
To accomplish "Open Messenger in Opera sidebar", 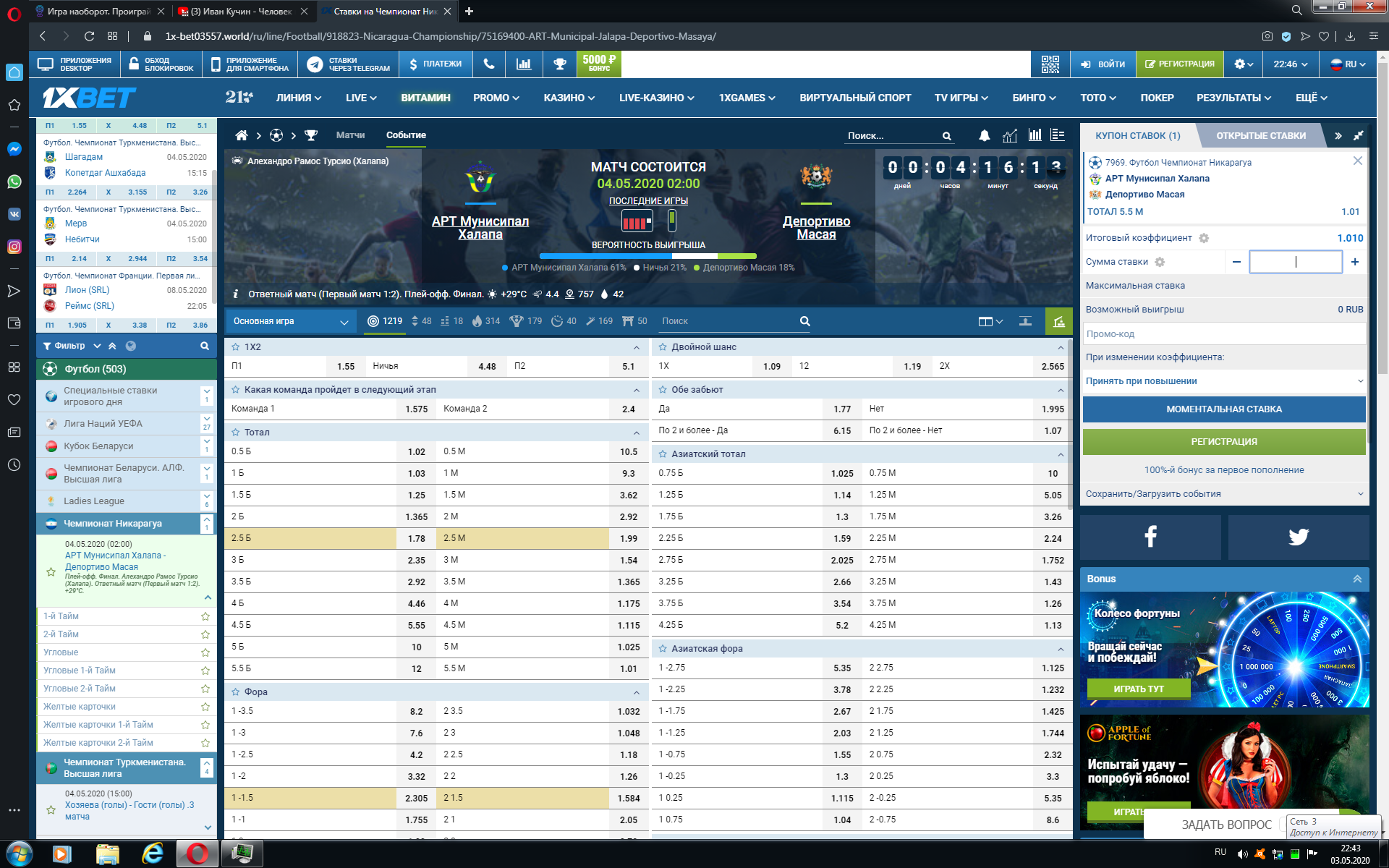I will pyautogui.click(x=14, y=149).
